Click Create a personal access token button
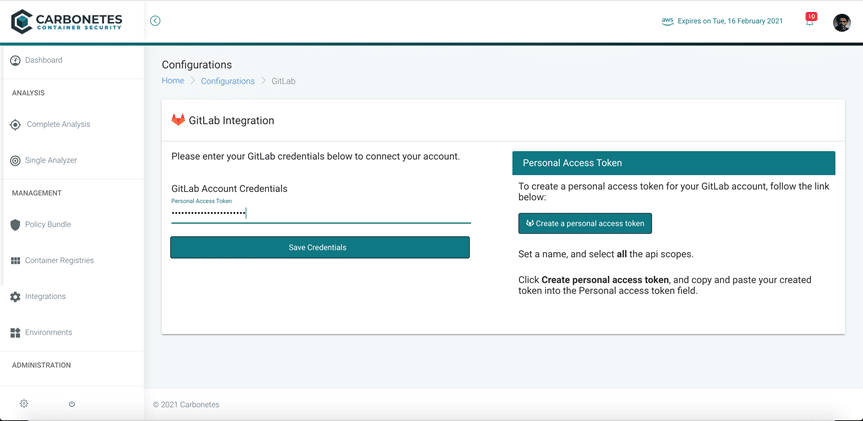 (585, 223)
